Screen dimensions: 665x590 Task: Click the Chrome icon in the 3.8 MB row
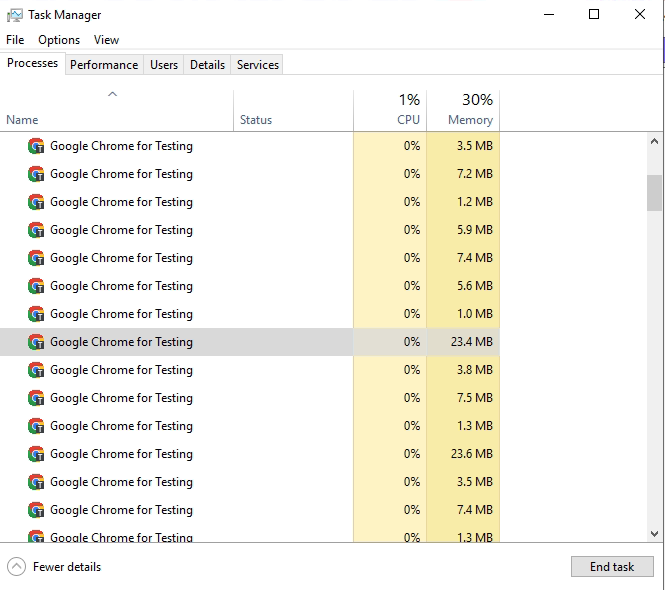point(36,370)
